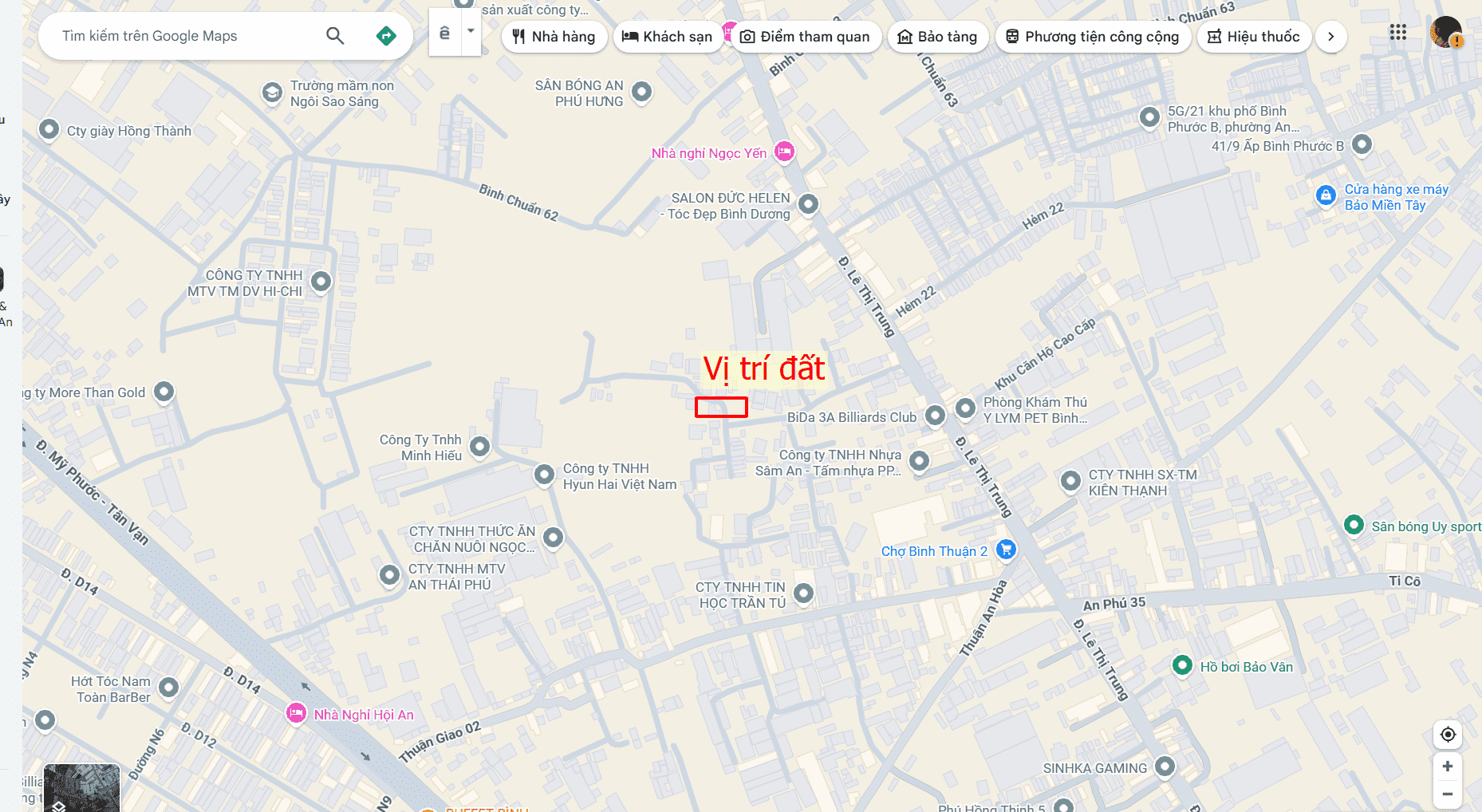This screenshot has width=1482, height=812.
Task: Select the Bảo tàng chip
Action: tap(938, 37)
